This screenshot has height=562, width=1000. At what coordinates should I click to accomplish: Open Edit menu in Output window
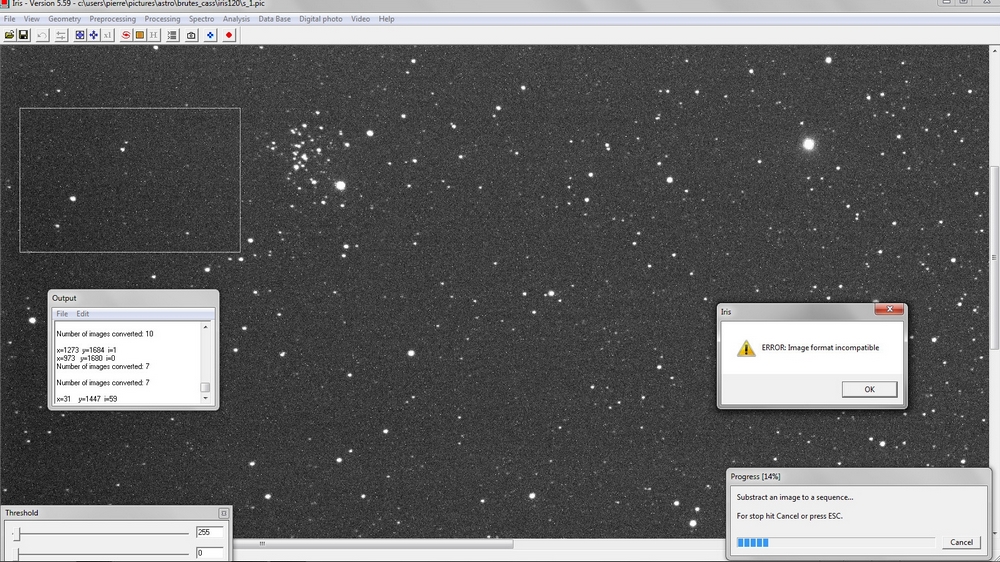(83, 314)
